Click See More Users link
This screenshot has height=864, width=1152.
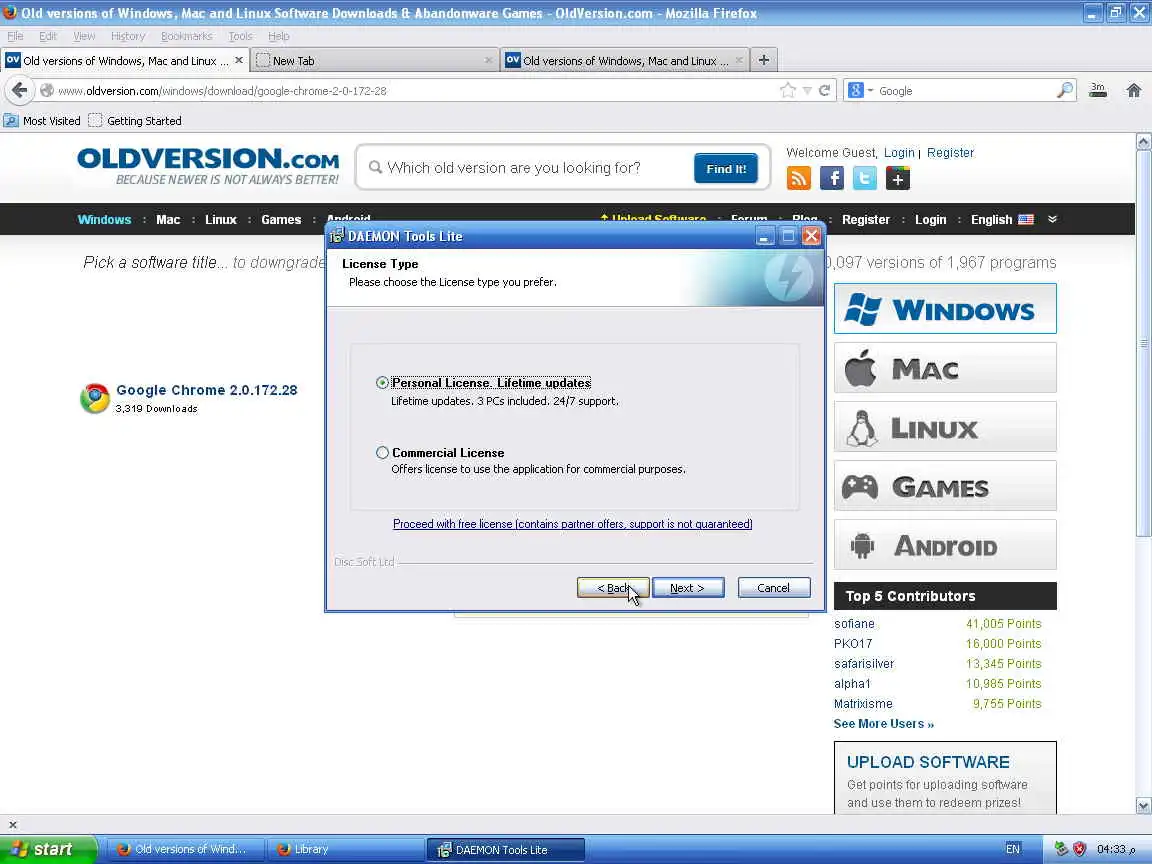(884, 724)
